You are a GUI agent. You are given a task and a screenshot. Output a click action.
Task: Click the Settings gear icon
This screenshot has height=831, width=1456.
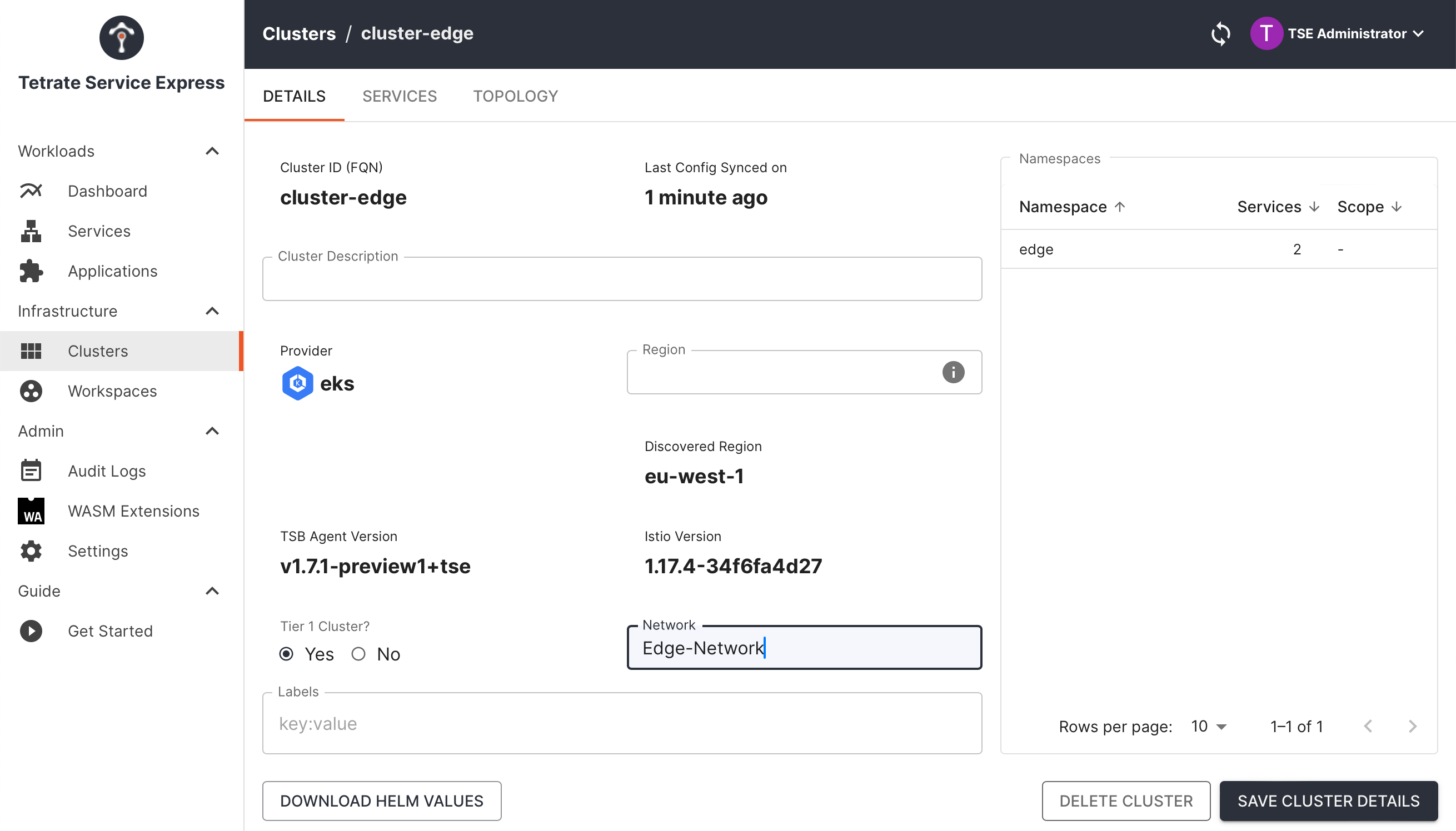click(x=31, y=551)
